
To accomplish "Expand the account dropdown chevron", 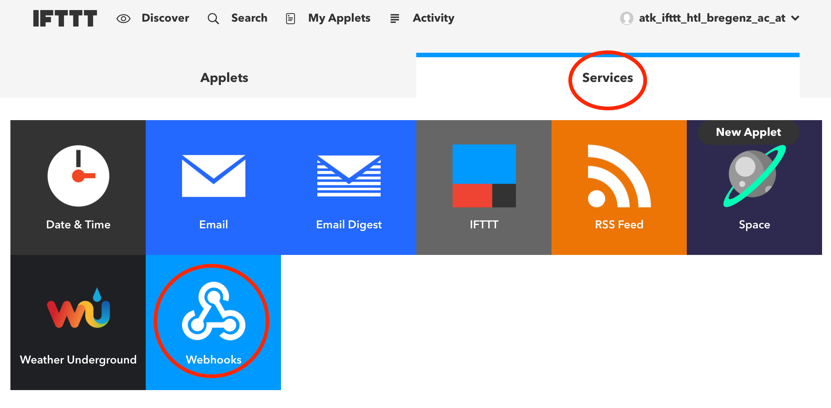I will [795, 18].
